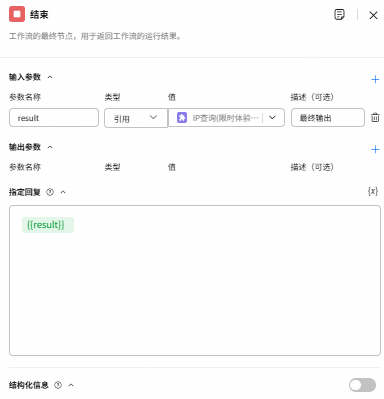Collapse the 结构化信息 section
The image size is (384, 399).
pyautogui.click(x=71, y=385)
